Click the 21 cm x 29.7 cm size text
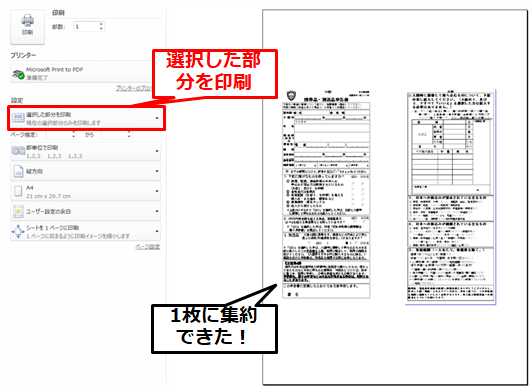The image size is (529, 386). (x=49, y=196)
